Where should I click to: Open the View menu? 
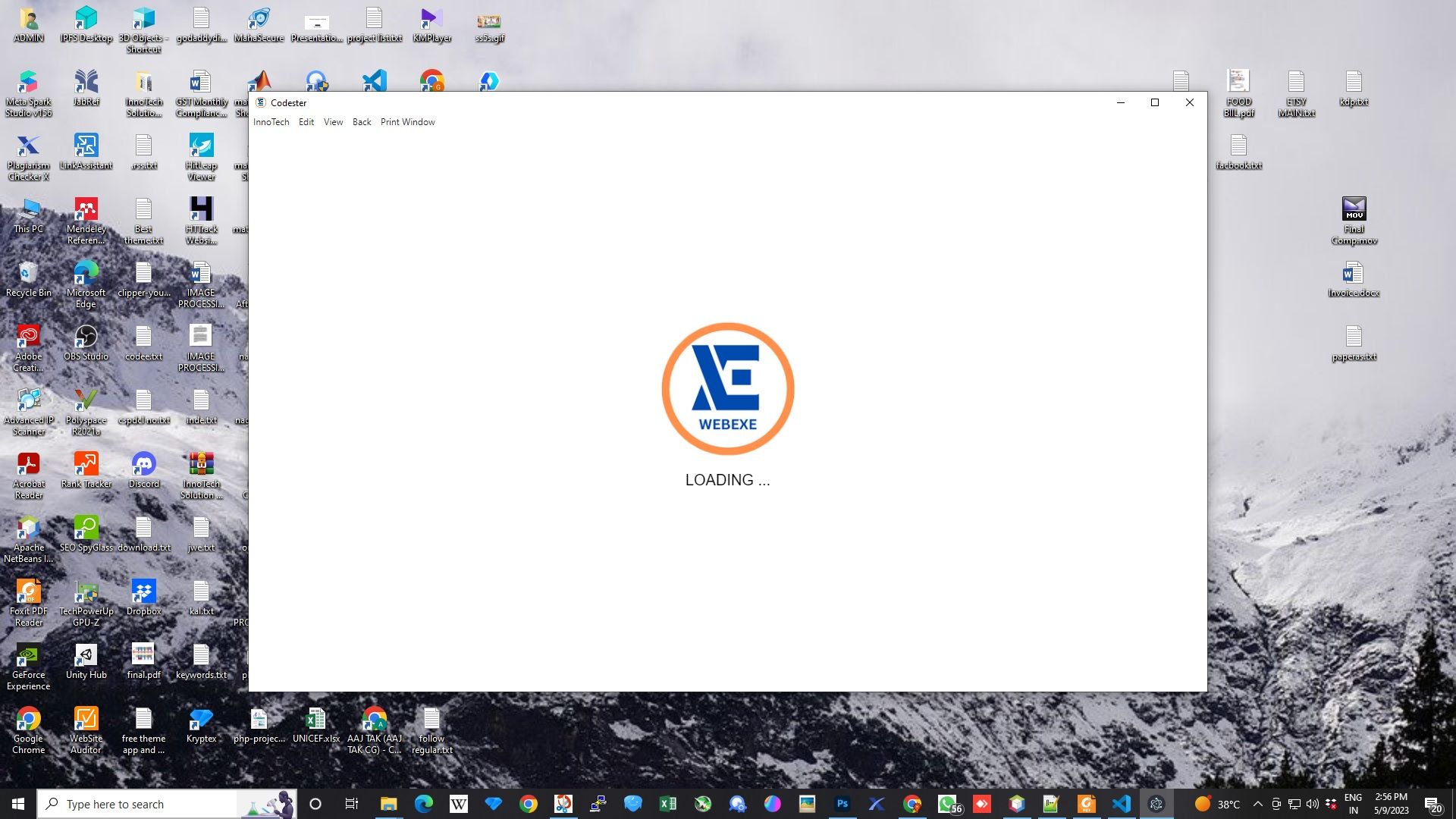pos(333,122)
